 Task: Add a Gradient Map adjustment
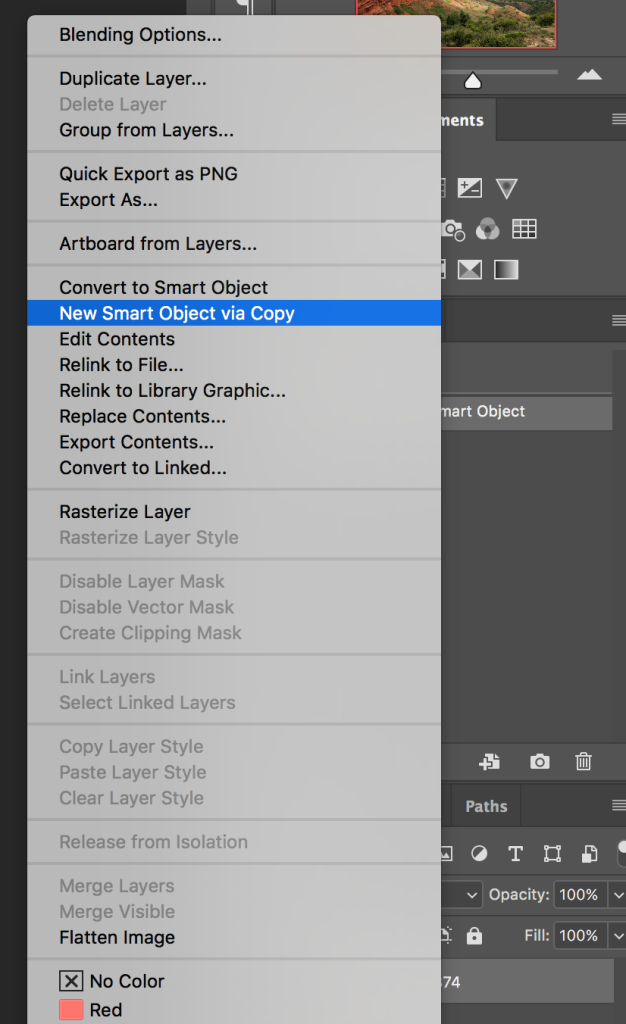click(507, 270)
